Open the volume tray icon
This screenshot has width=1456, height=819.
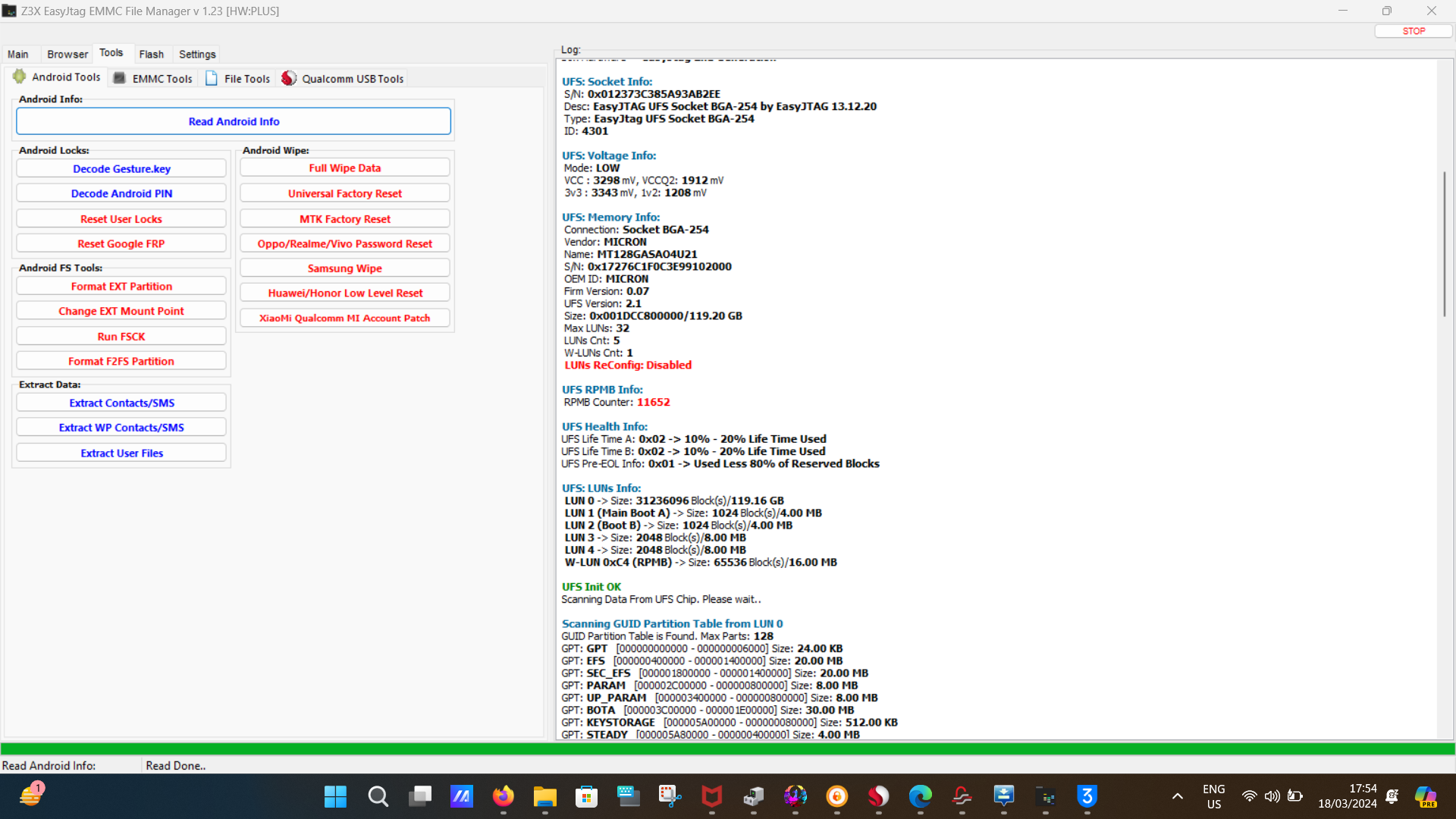[1272, 796]
